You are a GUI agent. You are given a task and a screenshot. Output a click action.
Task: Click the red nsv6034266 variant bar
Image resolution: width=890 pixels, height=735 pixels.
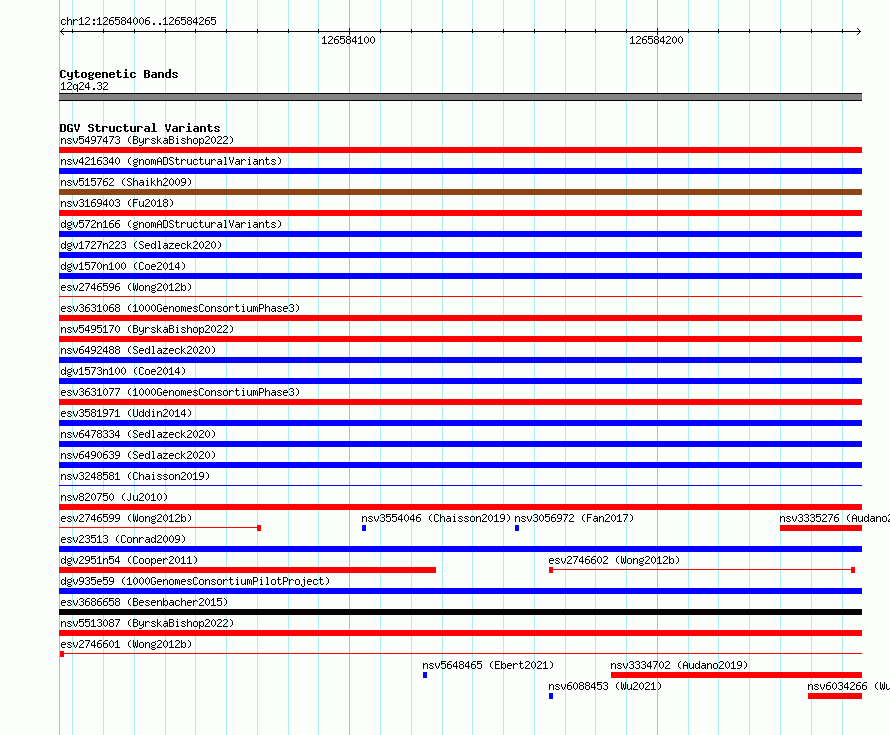835,696
